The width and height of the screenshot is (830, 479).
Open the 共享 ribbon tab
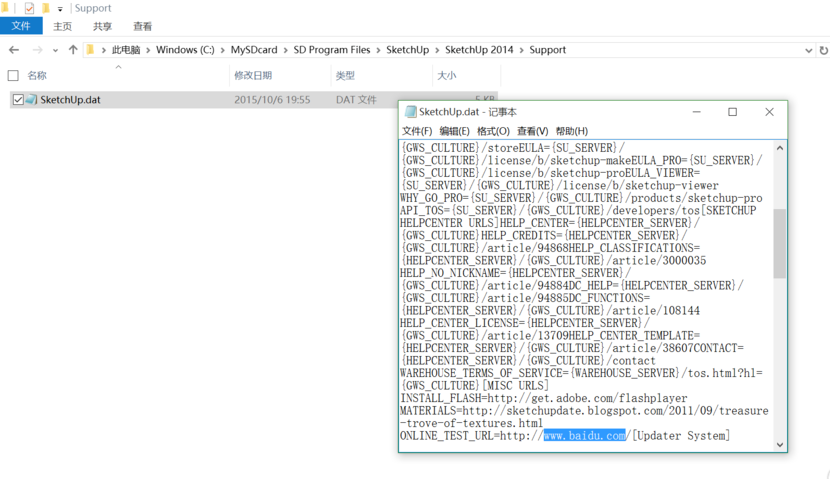pos(102,26)
